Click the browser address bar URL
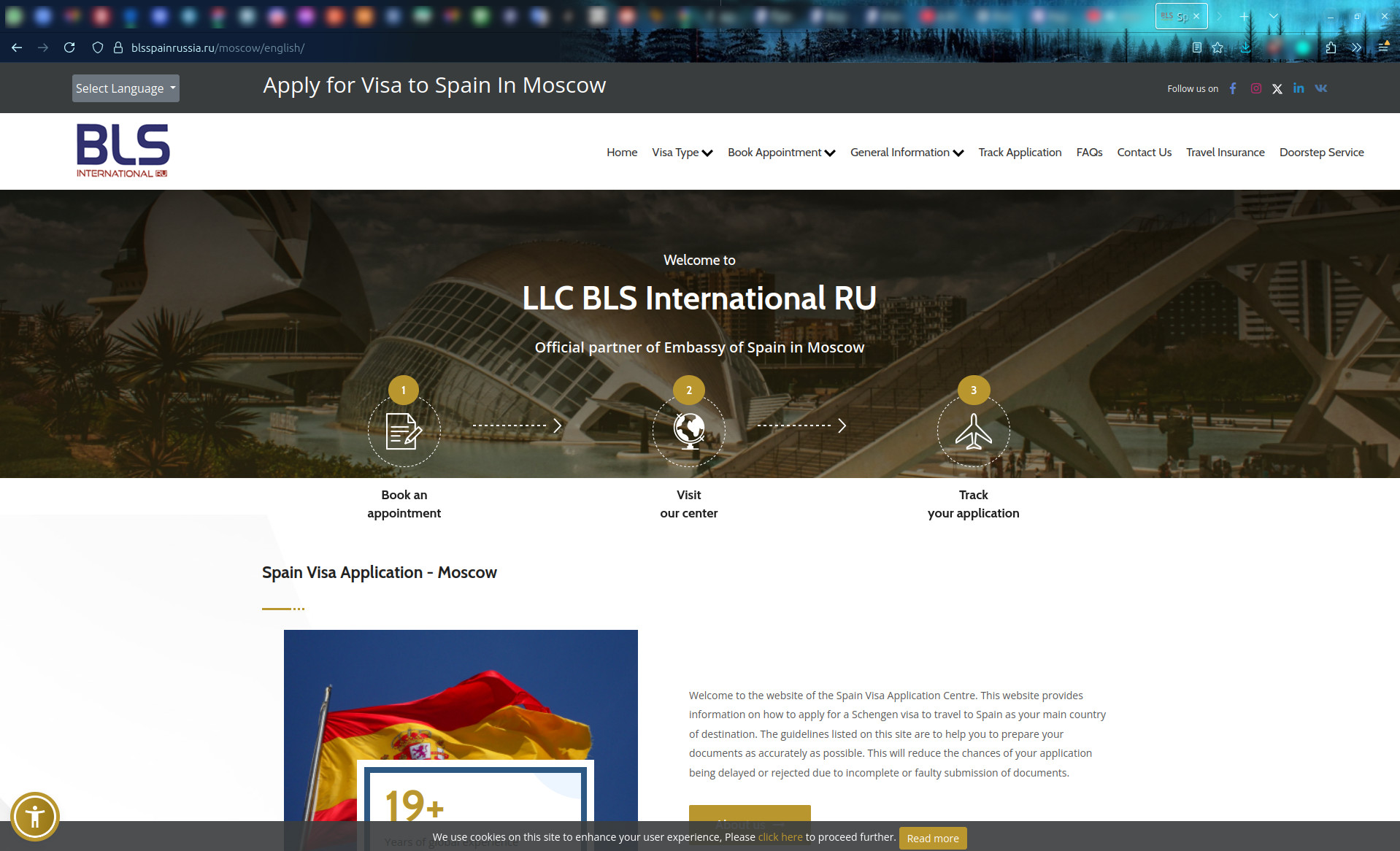The height and width of the screenshot is (851, 1400). [x=218, y=47]
